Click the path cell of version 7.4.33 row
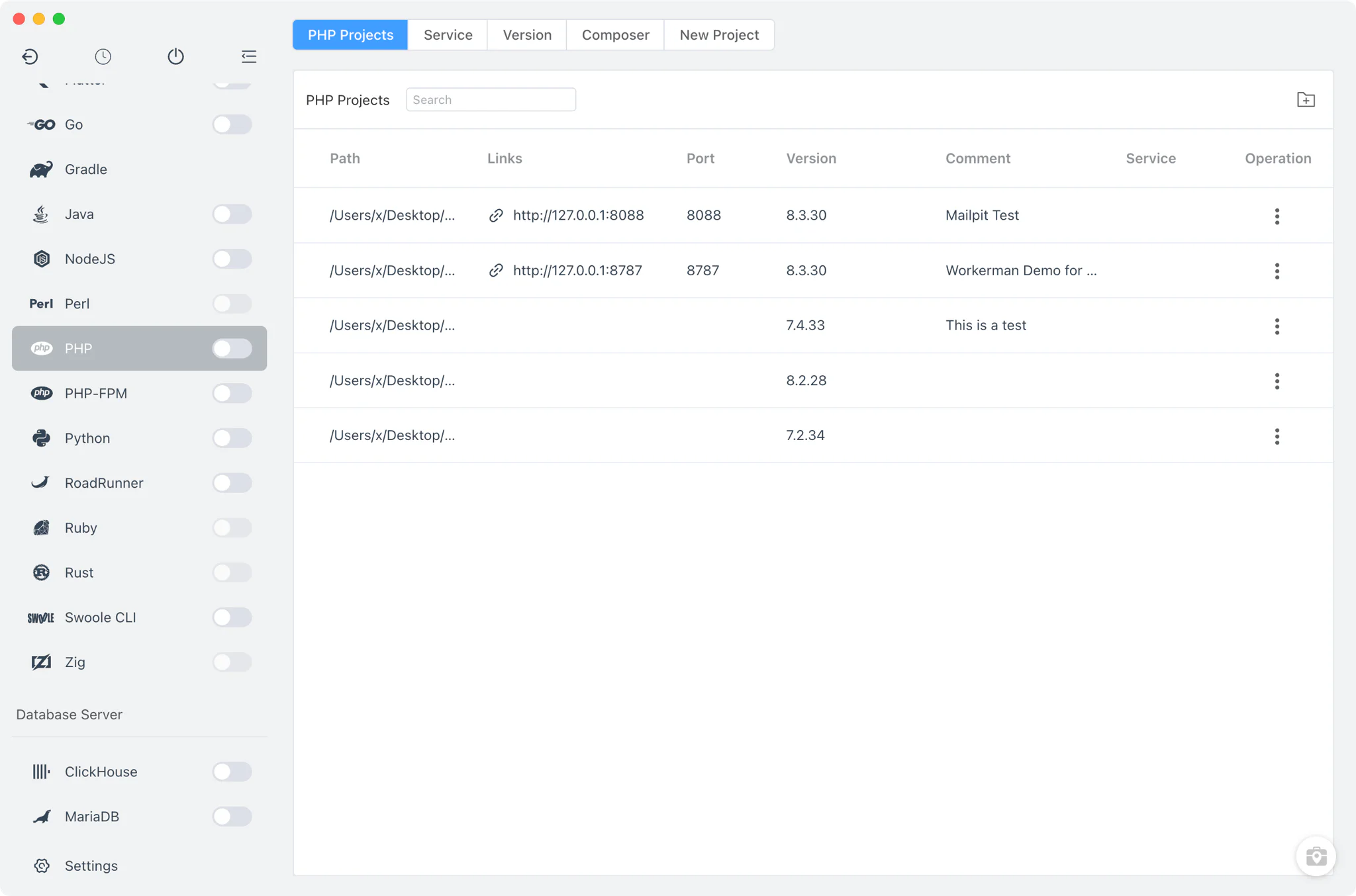 pyautogui.click(x=392, y=325)
